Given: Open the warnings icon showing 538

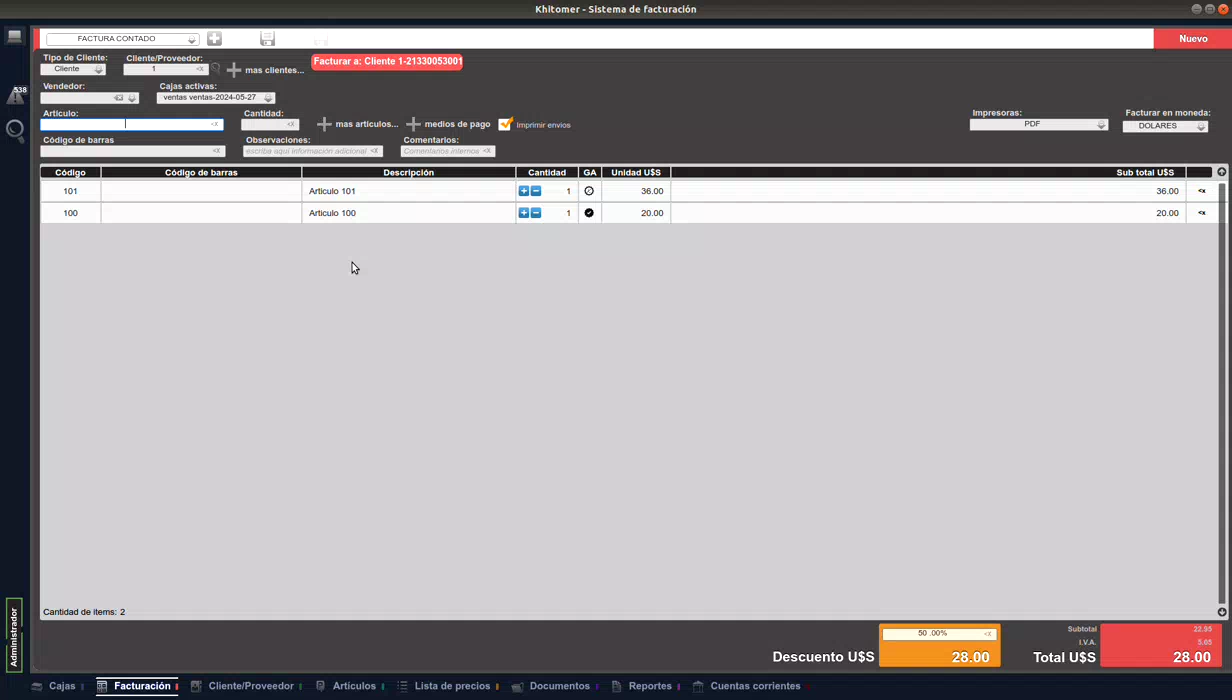Looking at the screenshot, I should (x=16, y=95).
